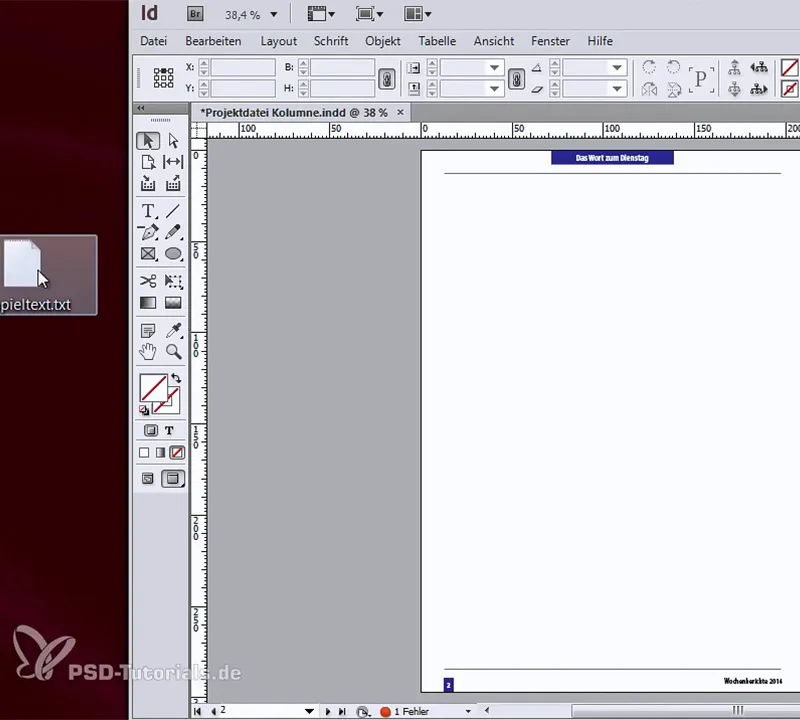Screen dimensions: 800x720
Task: Enable Apply None color button
Action: (177, 453)
